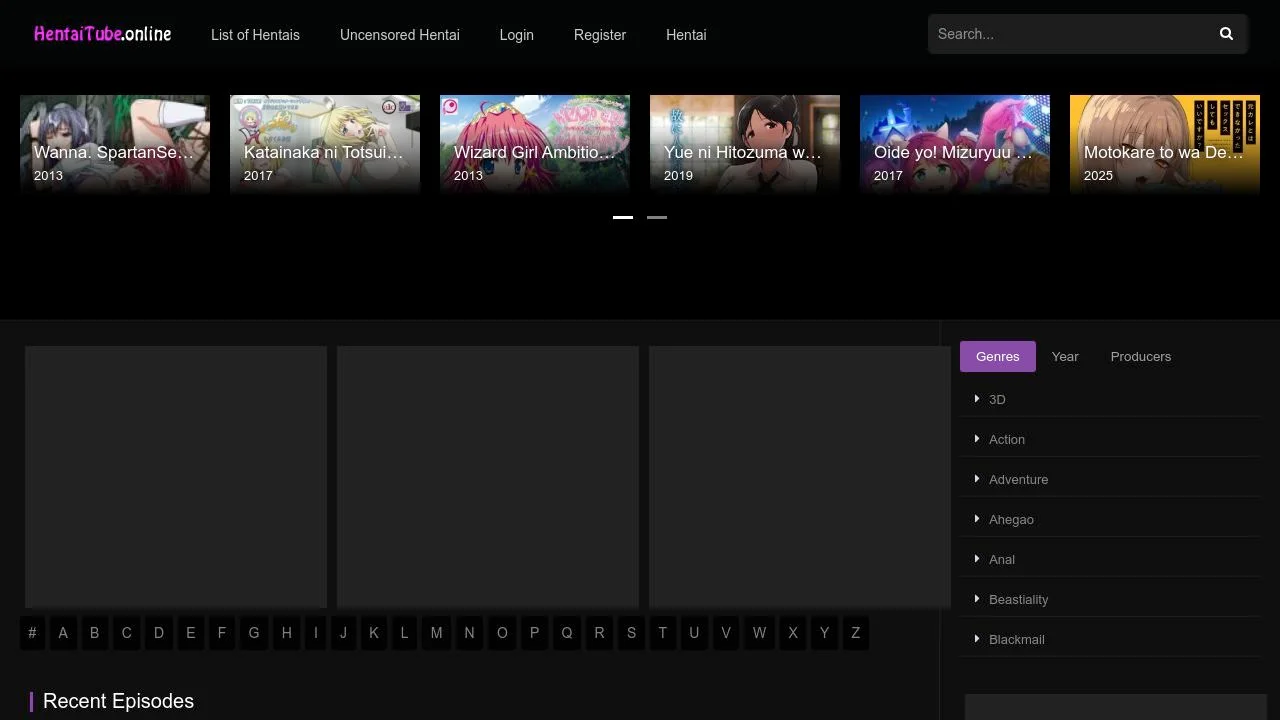1280x720 pixels.
Task: Select the Genres tab
Action: click(x=997, y=356)
